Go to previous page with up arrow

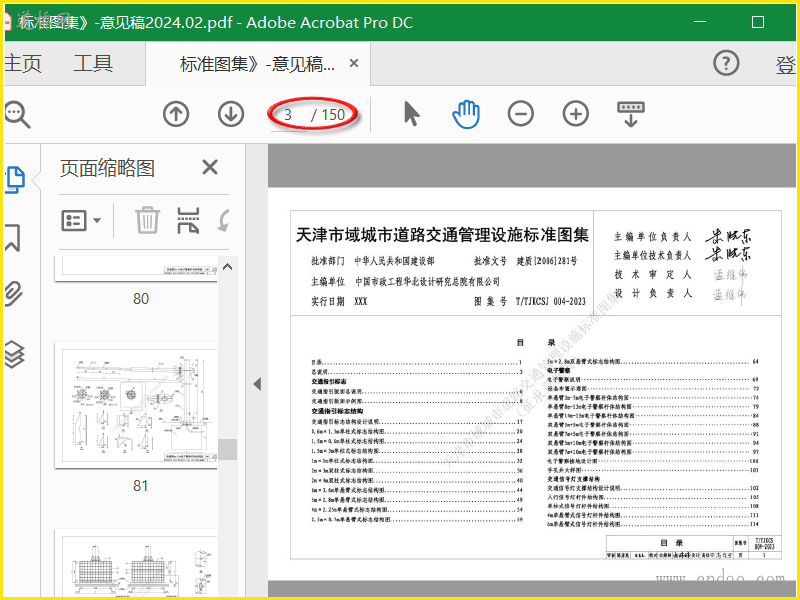(176, 114)
